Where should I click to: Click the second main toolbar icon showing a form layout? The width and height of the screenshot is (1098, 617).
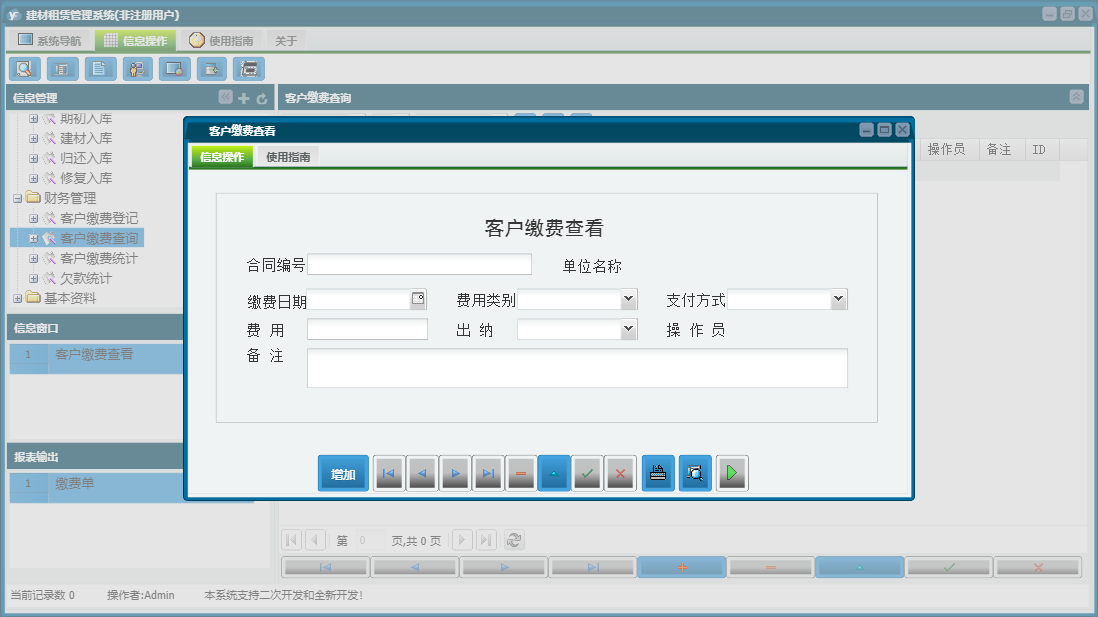click(62, 69)
